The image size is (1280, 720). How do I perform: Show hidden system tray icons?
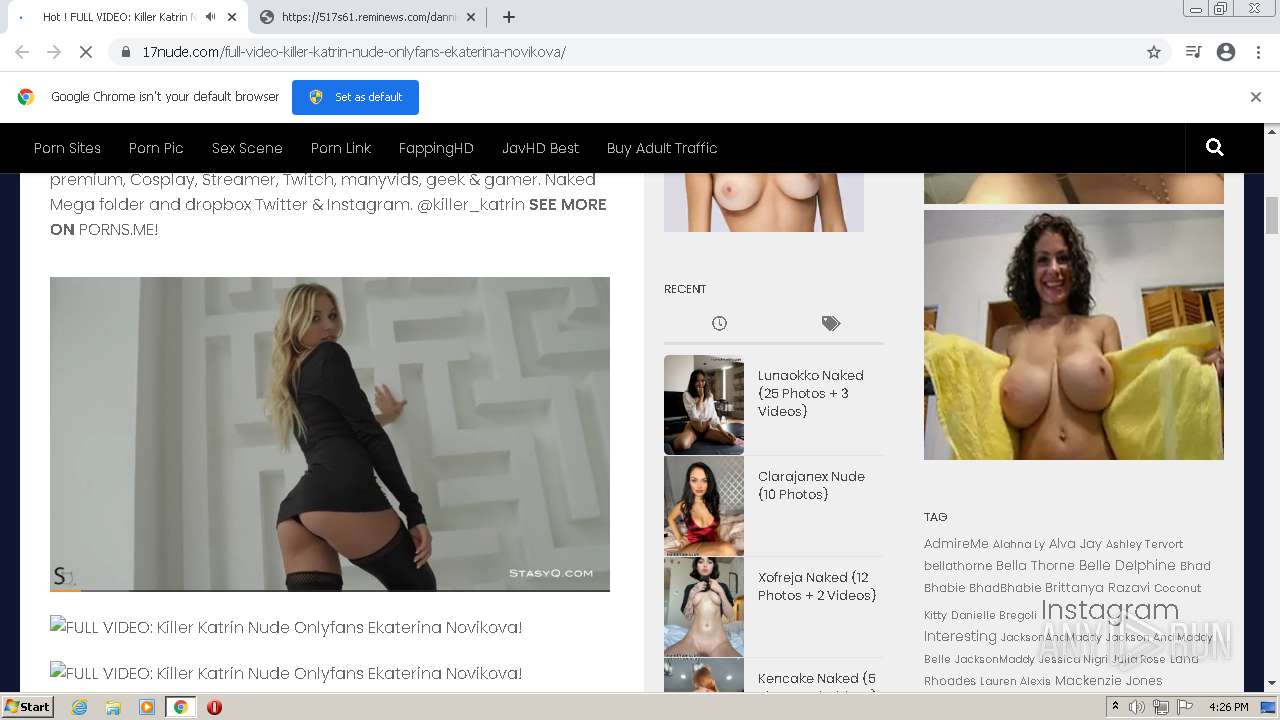click(x=1115, y=707)
